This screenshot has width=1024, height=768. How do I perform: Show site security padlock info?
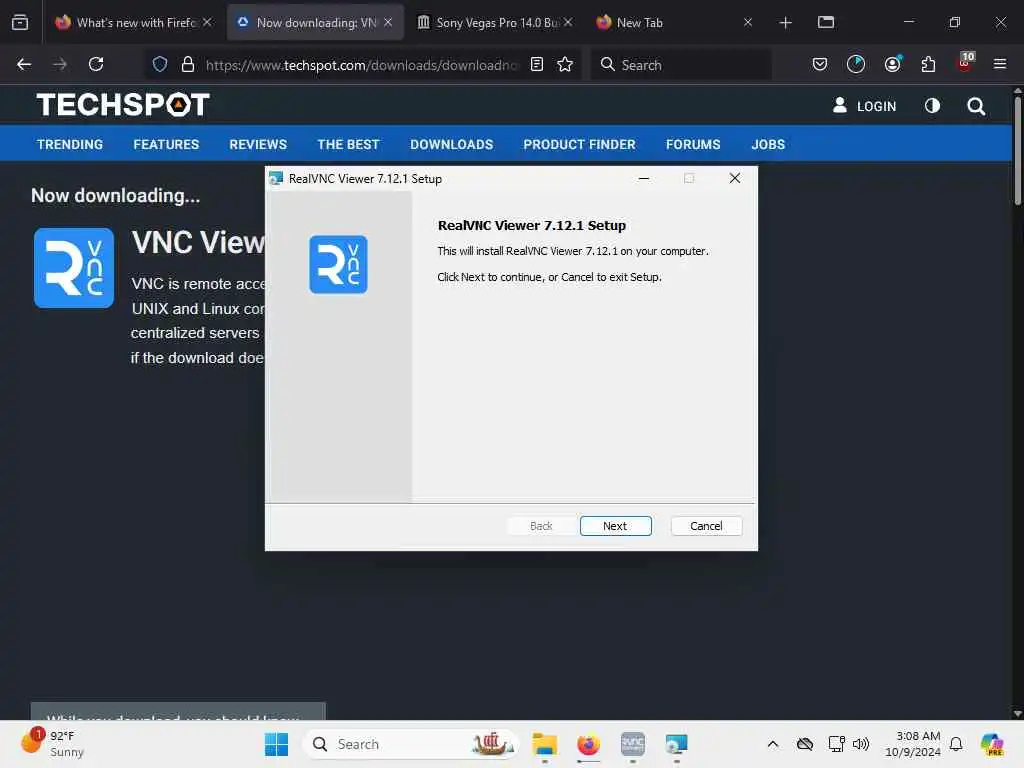(188, 64)
